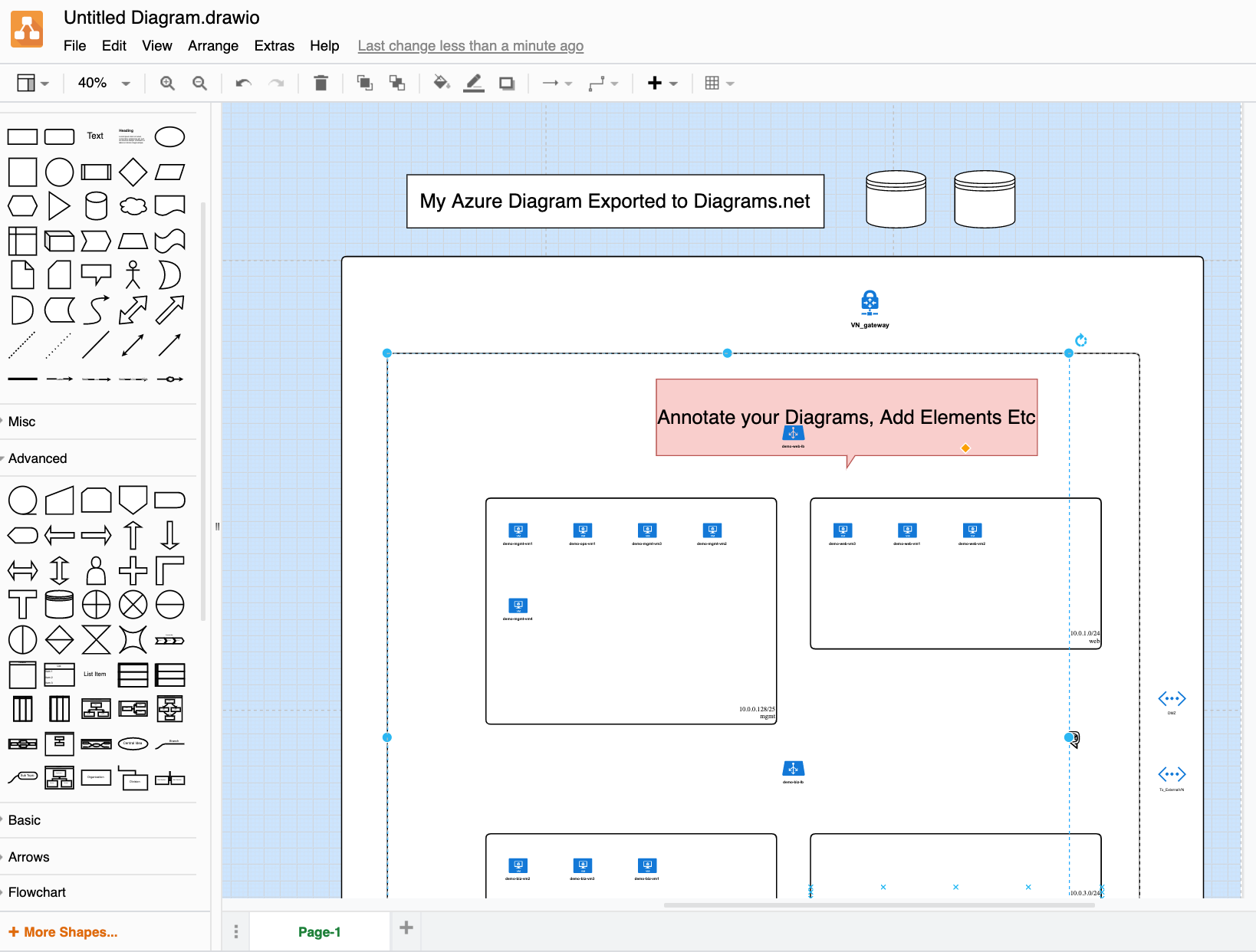Click the To Front icon

coord(365,83)
